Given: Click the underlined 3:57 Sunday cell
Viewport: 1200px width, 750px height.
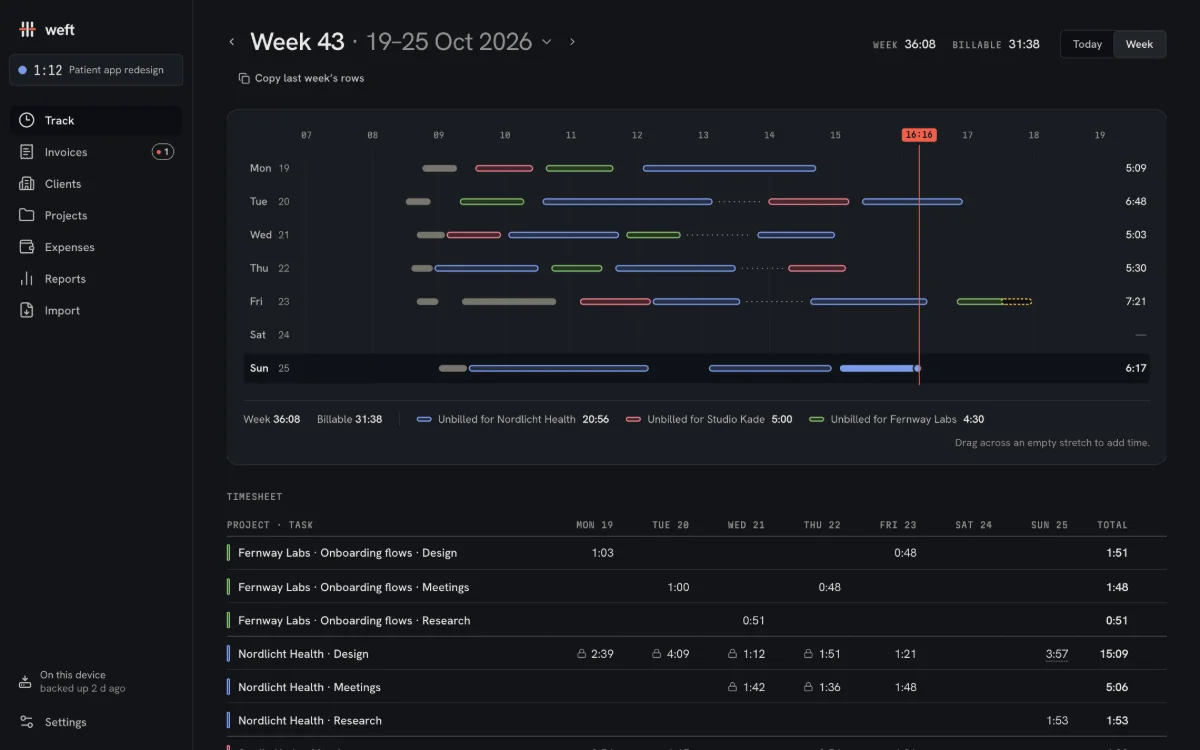Looking at the screenshot, I should (x=1057, y=654).
